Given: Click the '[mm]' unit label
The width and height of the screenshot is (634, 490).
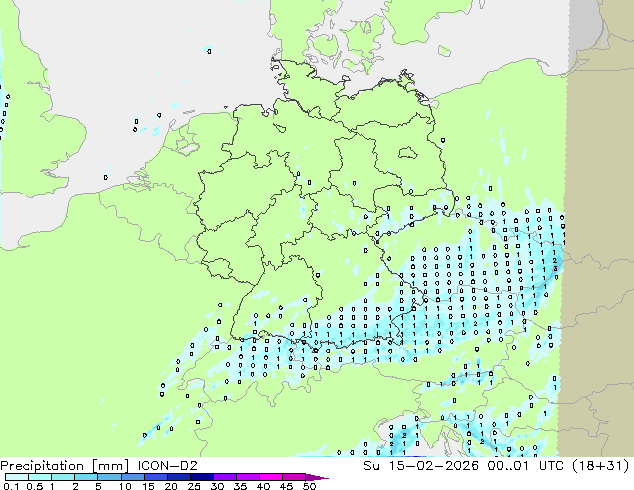Looking at the screenshot, I should click(111, 466).
